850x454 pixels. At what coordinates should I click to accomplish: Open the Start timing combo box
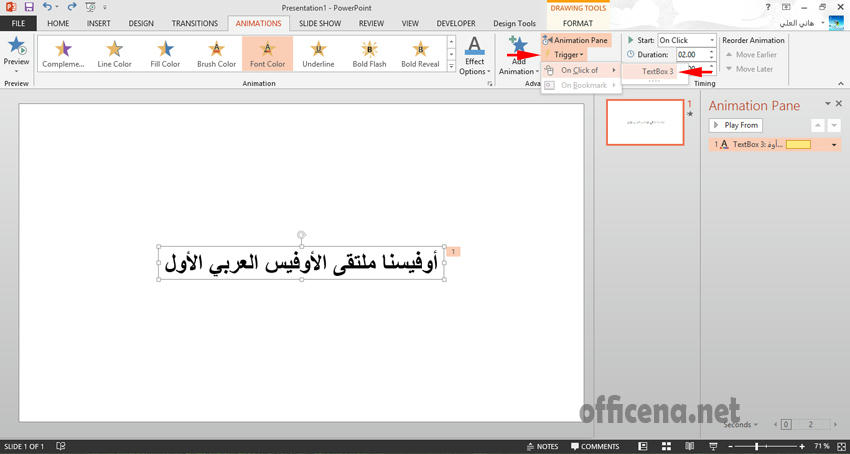(687, 40)
